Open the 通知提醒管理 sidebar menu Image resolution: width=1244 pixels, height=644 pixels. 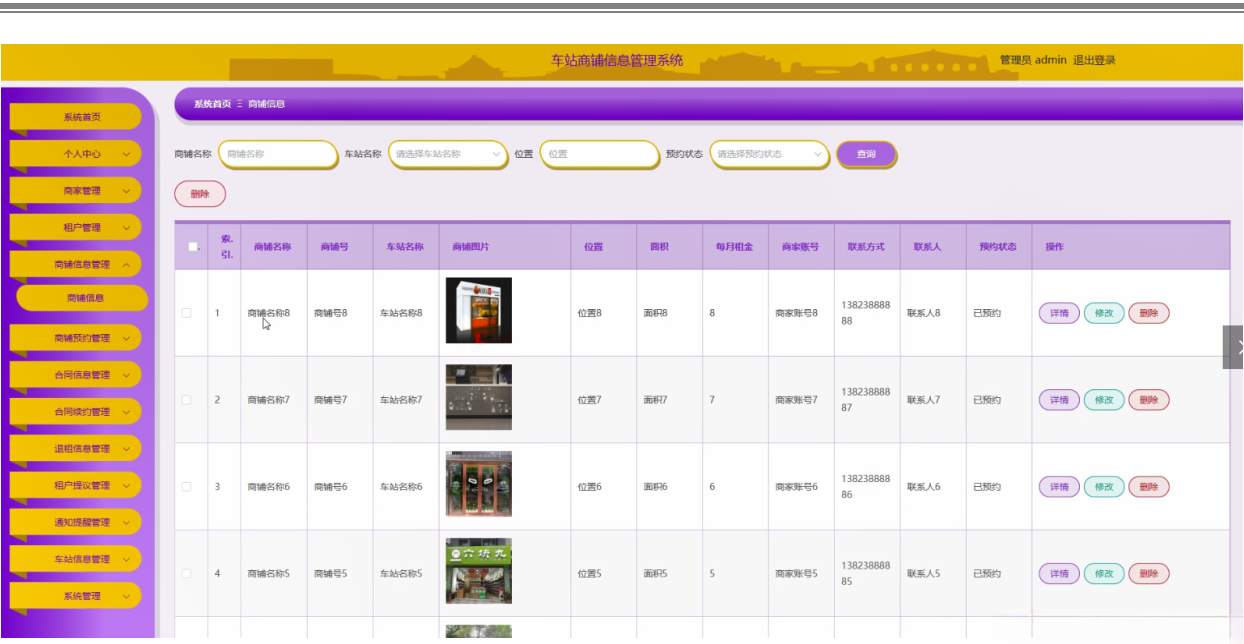pos(76,522)
